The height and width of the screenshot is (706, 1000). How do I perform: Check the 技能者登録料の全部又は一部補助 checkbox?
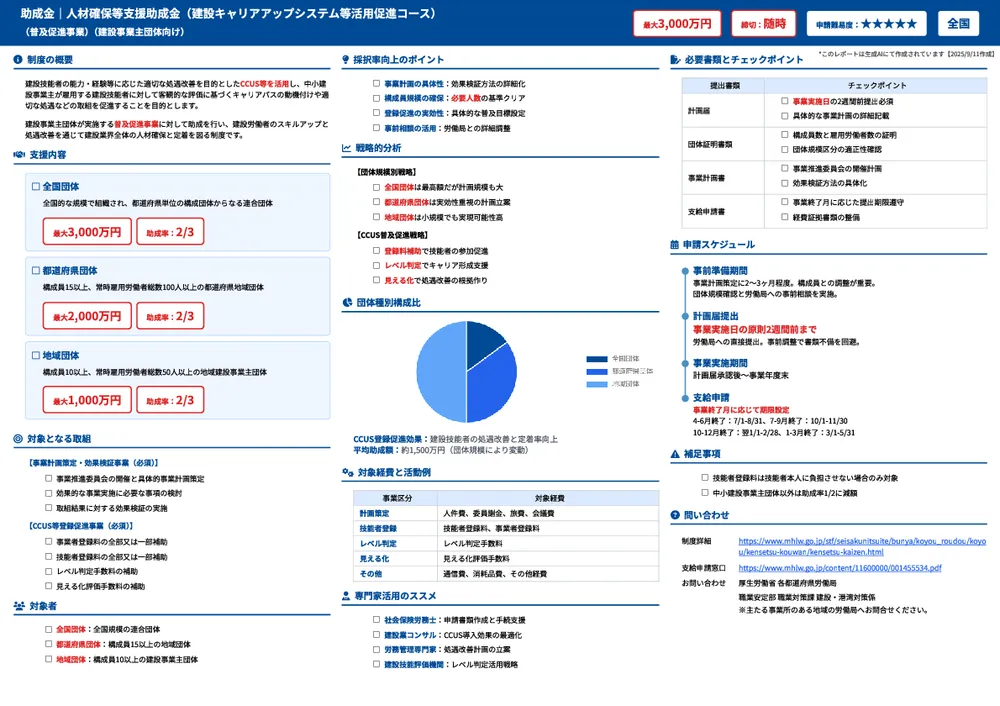(47, 556)
